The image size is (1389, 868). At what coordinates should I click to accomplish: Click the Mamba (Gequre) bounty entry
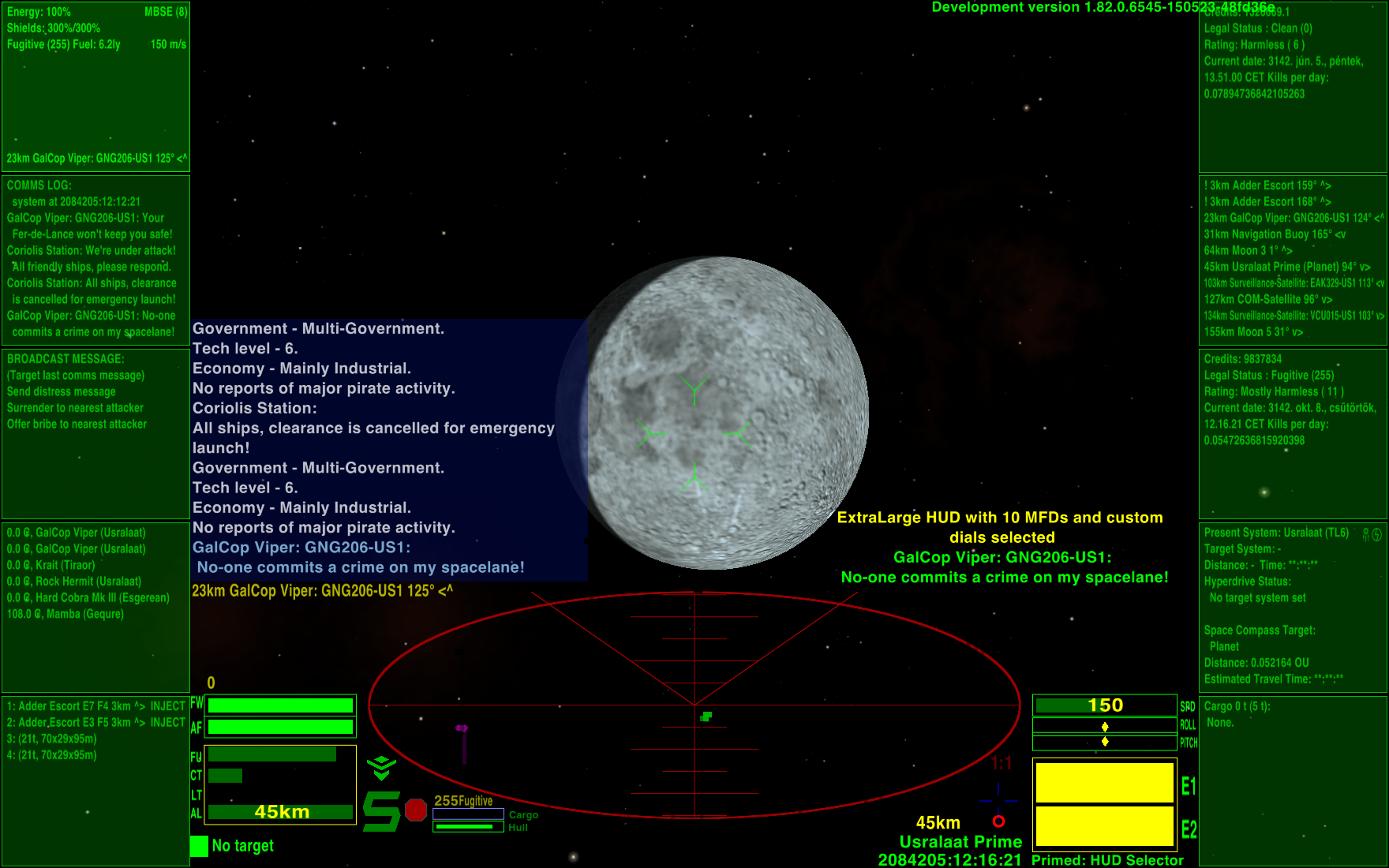tap(66, 614)
